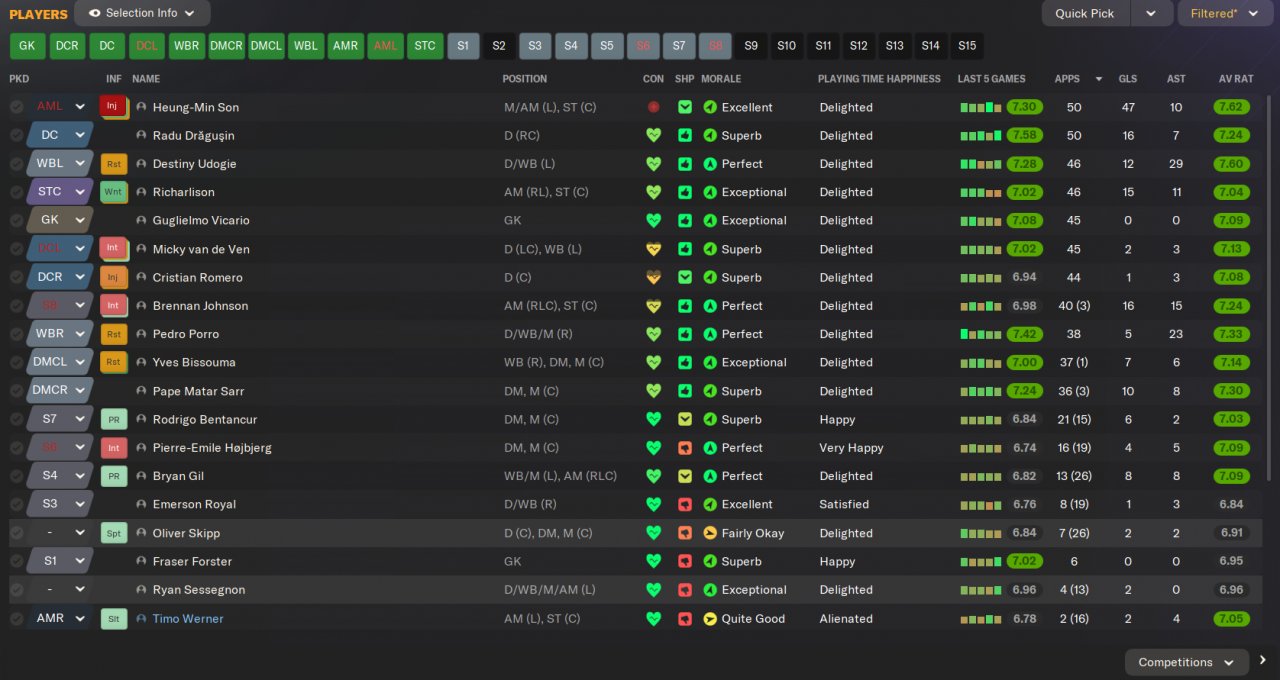Click last 5 games form bars for Richarlison

coord(981,192)
